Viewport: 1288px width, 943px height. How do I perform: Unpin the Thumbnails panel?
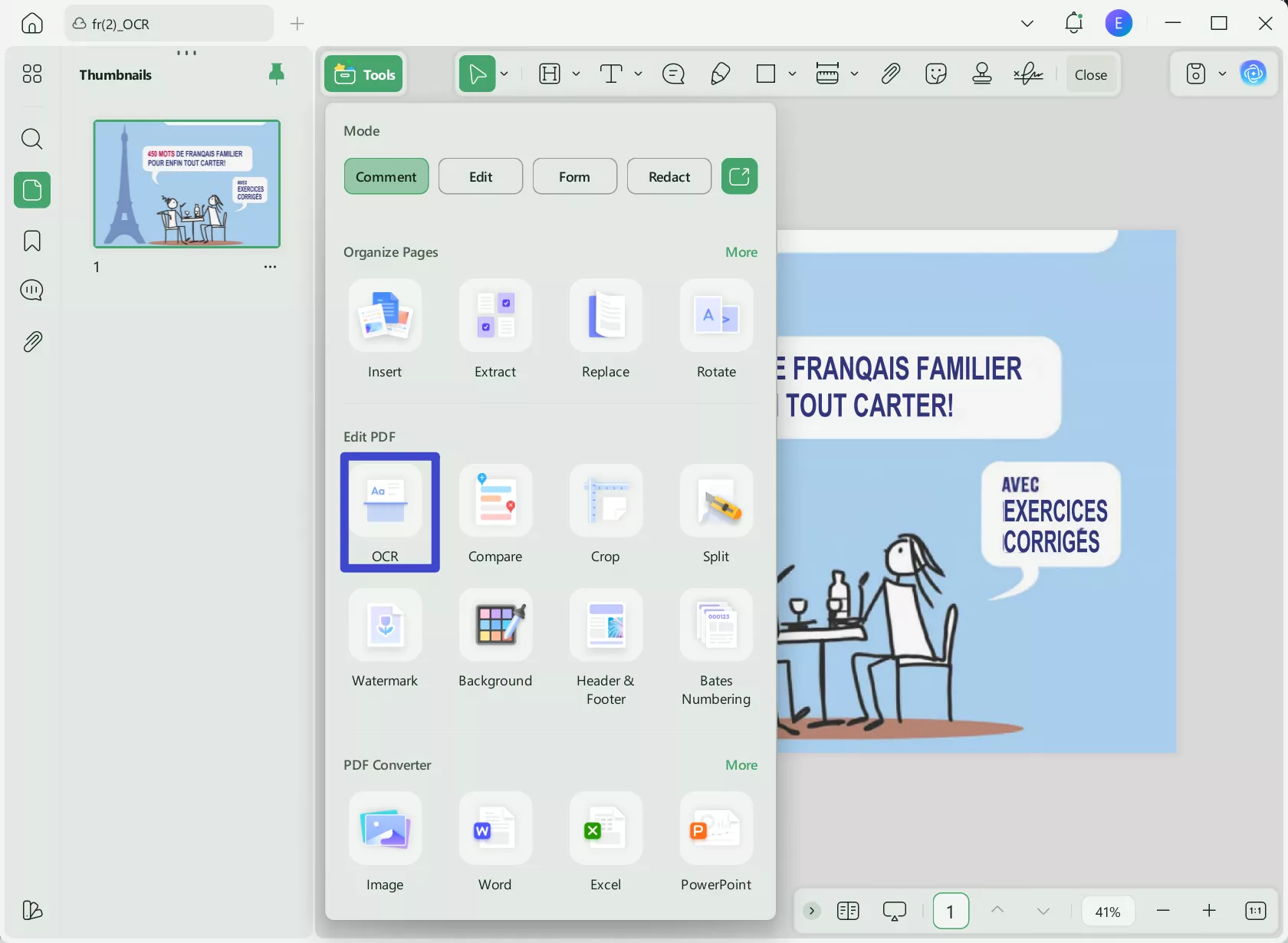pos(277,74)
